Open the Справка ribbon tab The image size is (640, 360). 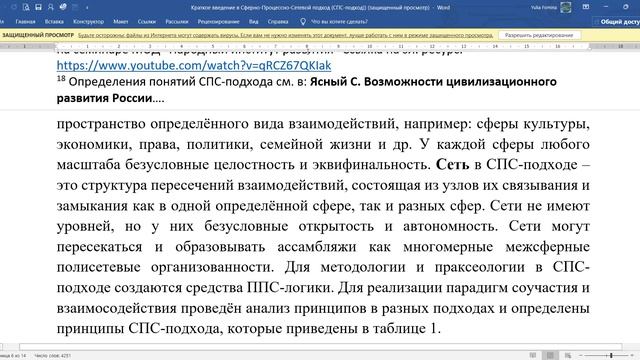click(x=278, y=22)
